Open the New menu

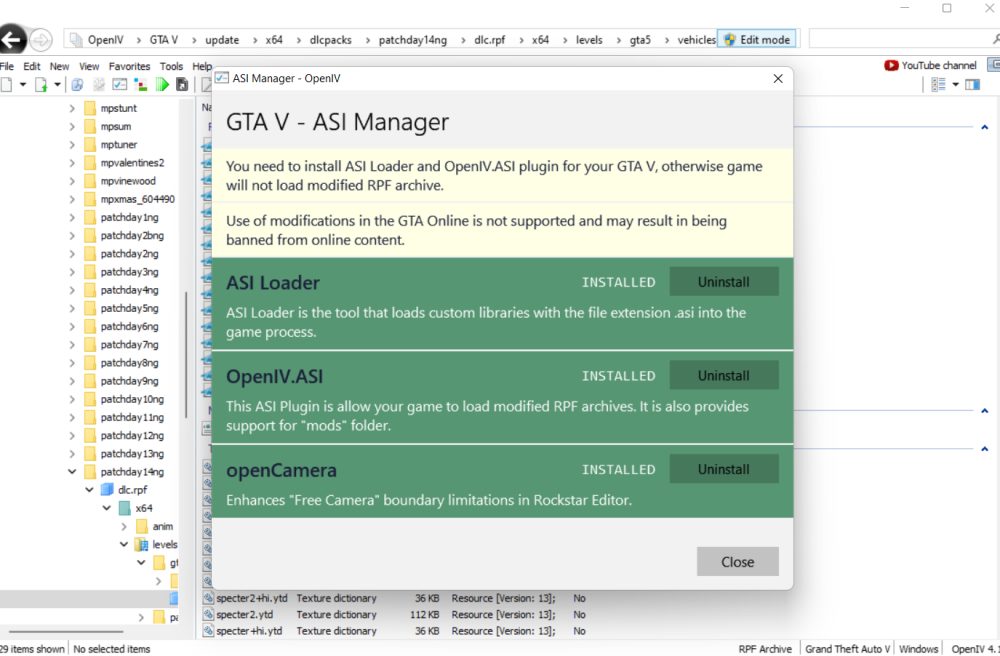(x=59, y=66)
